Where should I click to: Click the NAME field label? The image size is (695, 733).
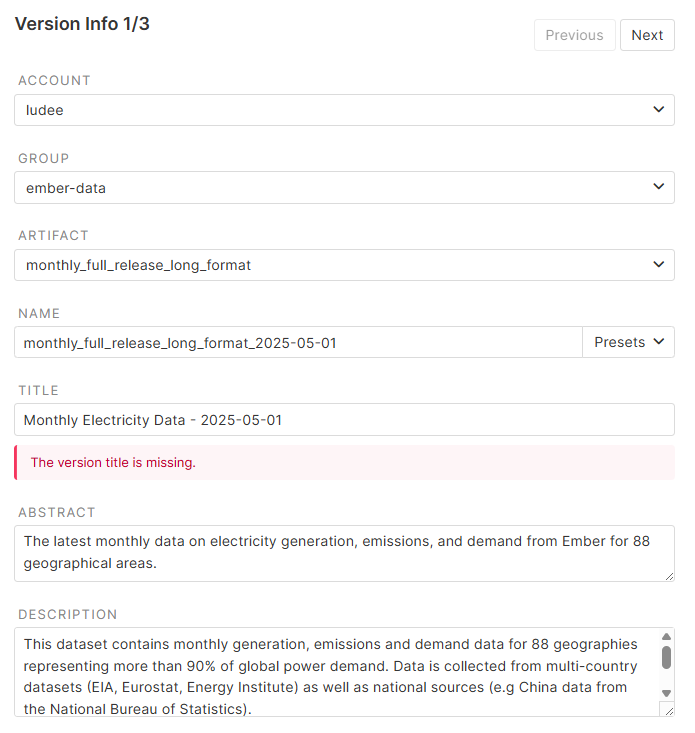pyautogui.click(x=39, y=314)
